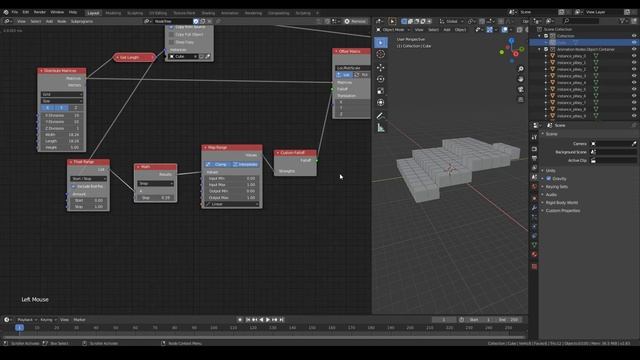Open Linear interpolation dropdown in Map Range node
The height and width of the screenshot is (360, 640).
tap(232, 204)
